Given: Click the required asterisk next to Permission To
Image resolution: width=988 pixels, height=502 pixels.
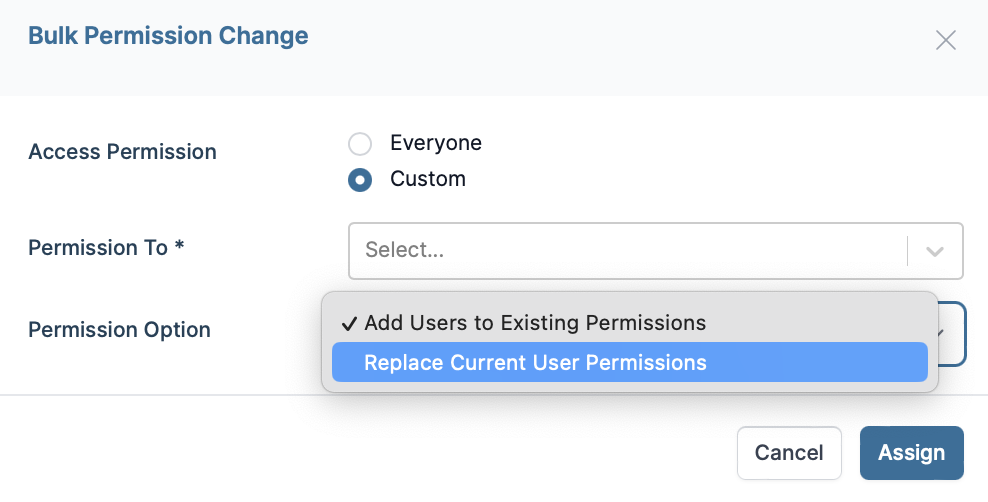Looking at the screenshot, I should (x=179, y=247).
